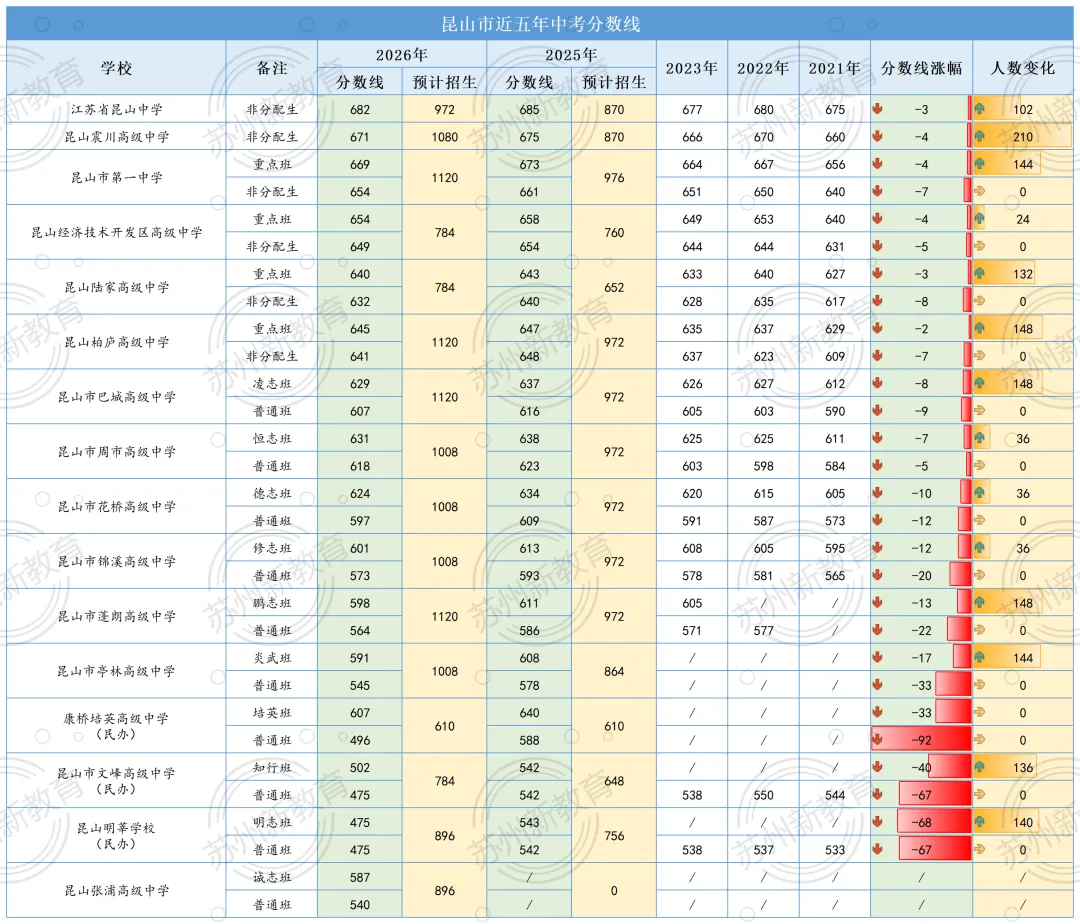Click the 2025 enrollment cell 864
Viewport: 1080px width, 924px height.
coord(614,671)
